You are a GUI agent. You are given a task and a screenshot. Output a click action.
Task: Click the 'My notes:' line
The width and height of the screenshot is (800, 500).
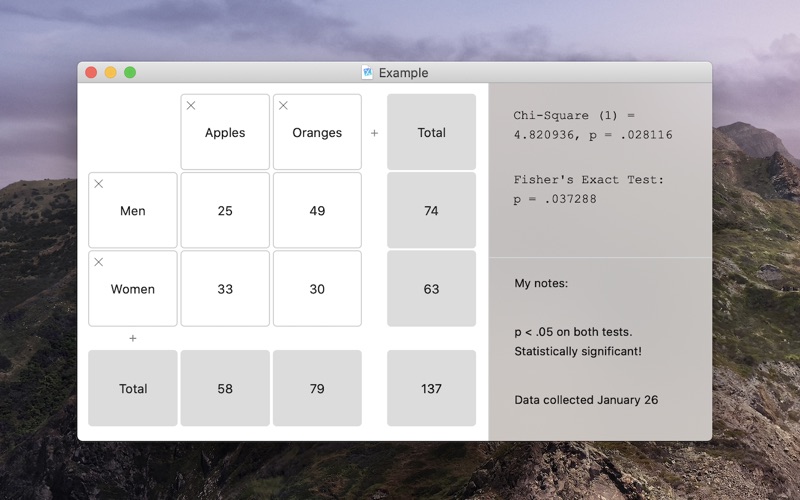point(541,283)
